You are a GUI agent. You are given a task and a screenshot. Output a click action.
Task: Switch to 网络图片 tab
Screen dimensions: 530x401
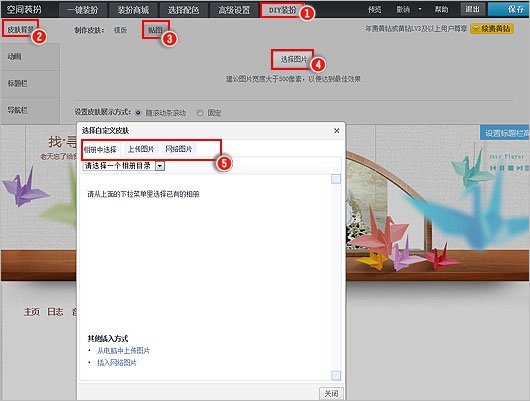(x=179, y=149)
